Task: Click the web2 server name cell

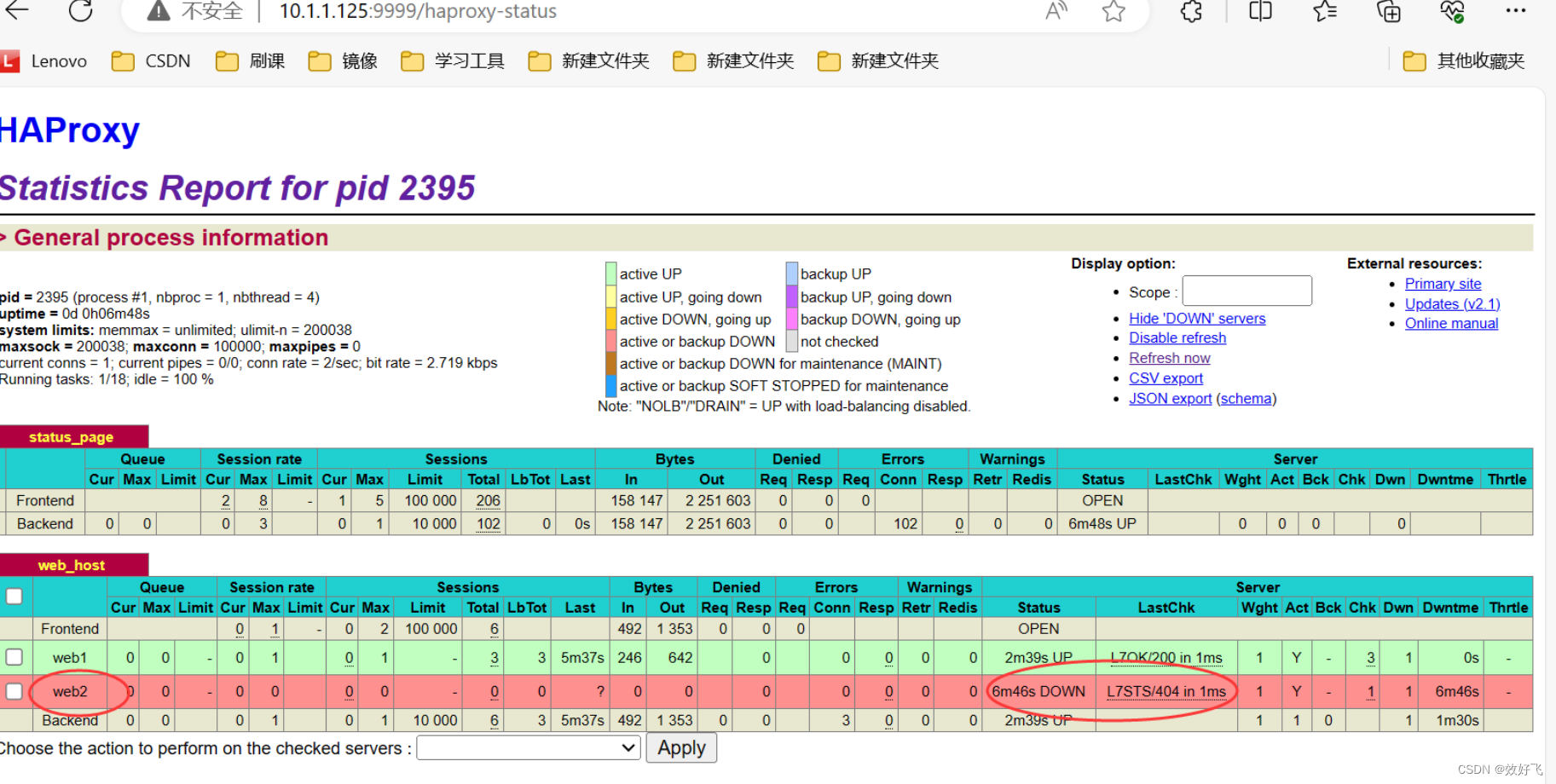Action: tap(69, 692)
